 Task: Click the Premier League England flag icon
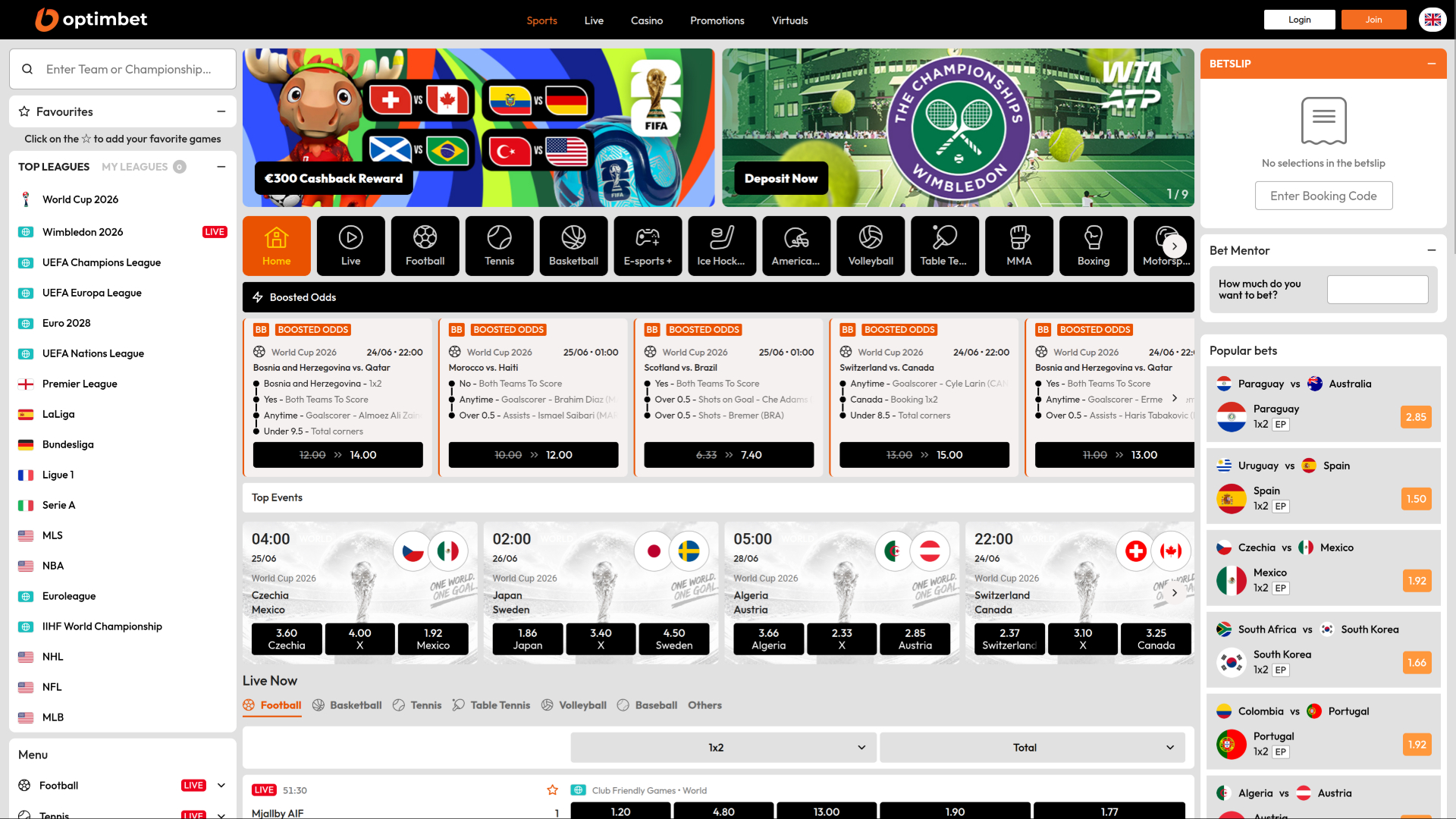point(26,384)
